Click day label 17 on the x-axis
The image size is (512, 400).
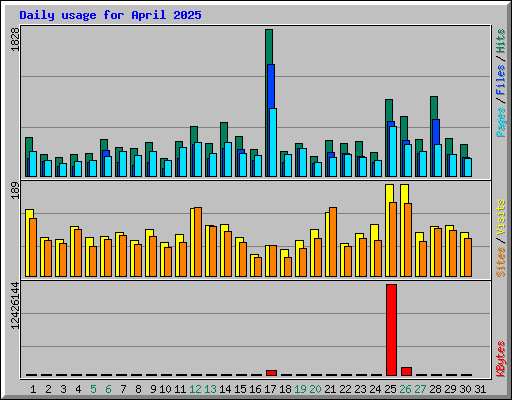(x=270, y=389)
